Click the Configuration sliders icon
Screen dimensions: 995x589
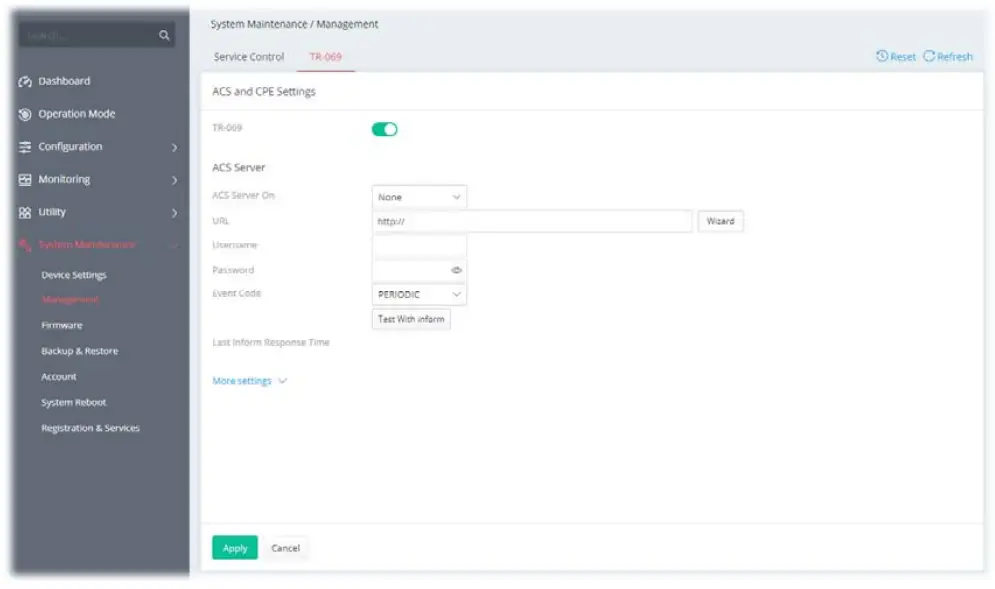coord(26,147)
